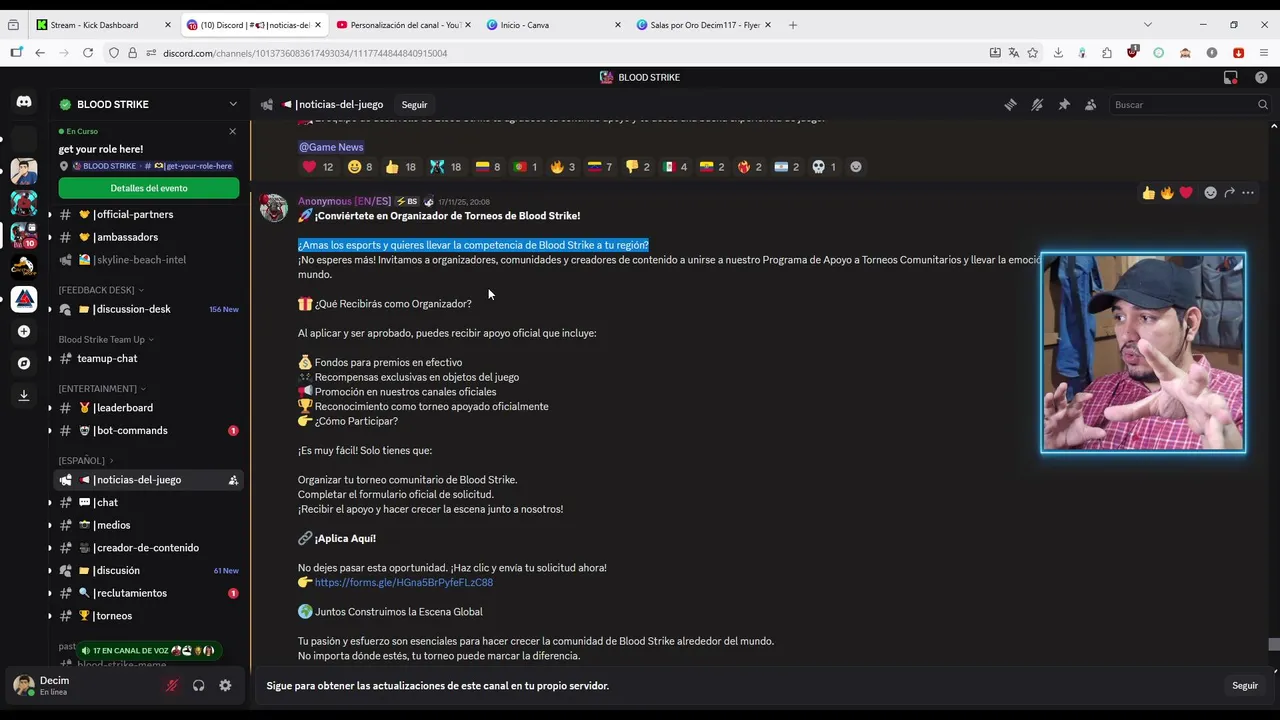
Task: Switch to Inicio - Canva tab
Action: pyautogui.click(x=553, y=25)
